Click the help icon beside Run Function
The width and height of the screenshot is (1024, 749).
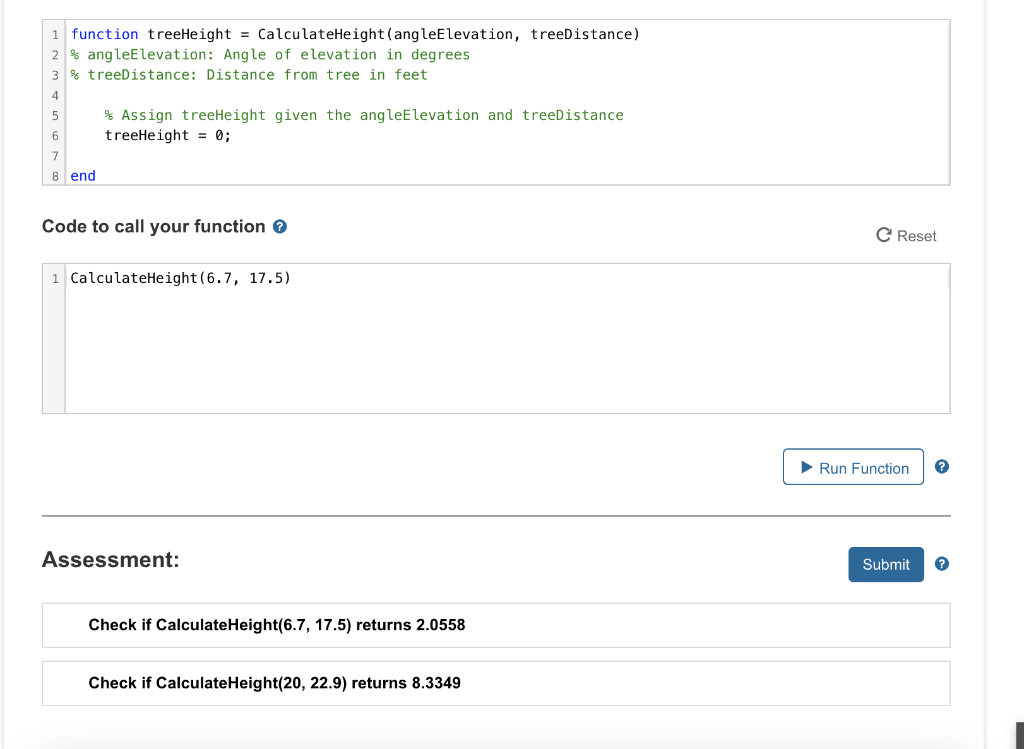[x=941, y=466]
